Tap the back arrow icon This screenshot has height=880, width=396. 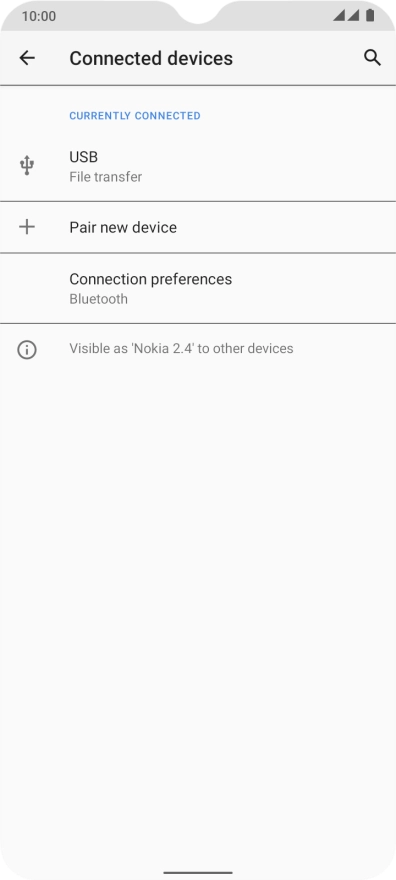pyautogui.click(x=27, y=58)
